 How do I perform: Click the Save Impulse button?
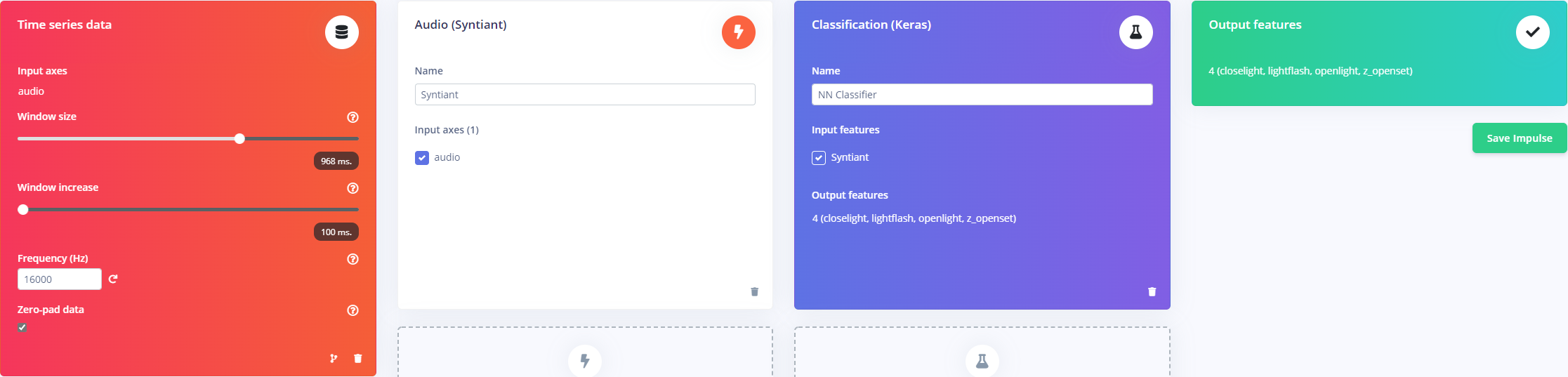click(1520, 138)
